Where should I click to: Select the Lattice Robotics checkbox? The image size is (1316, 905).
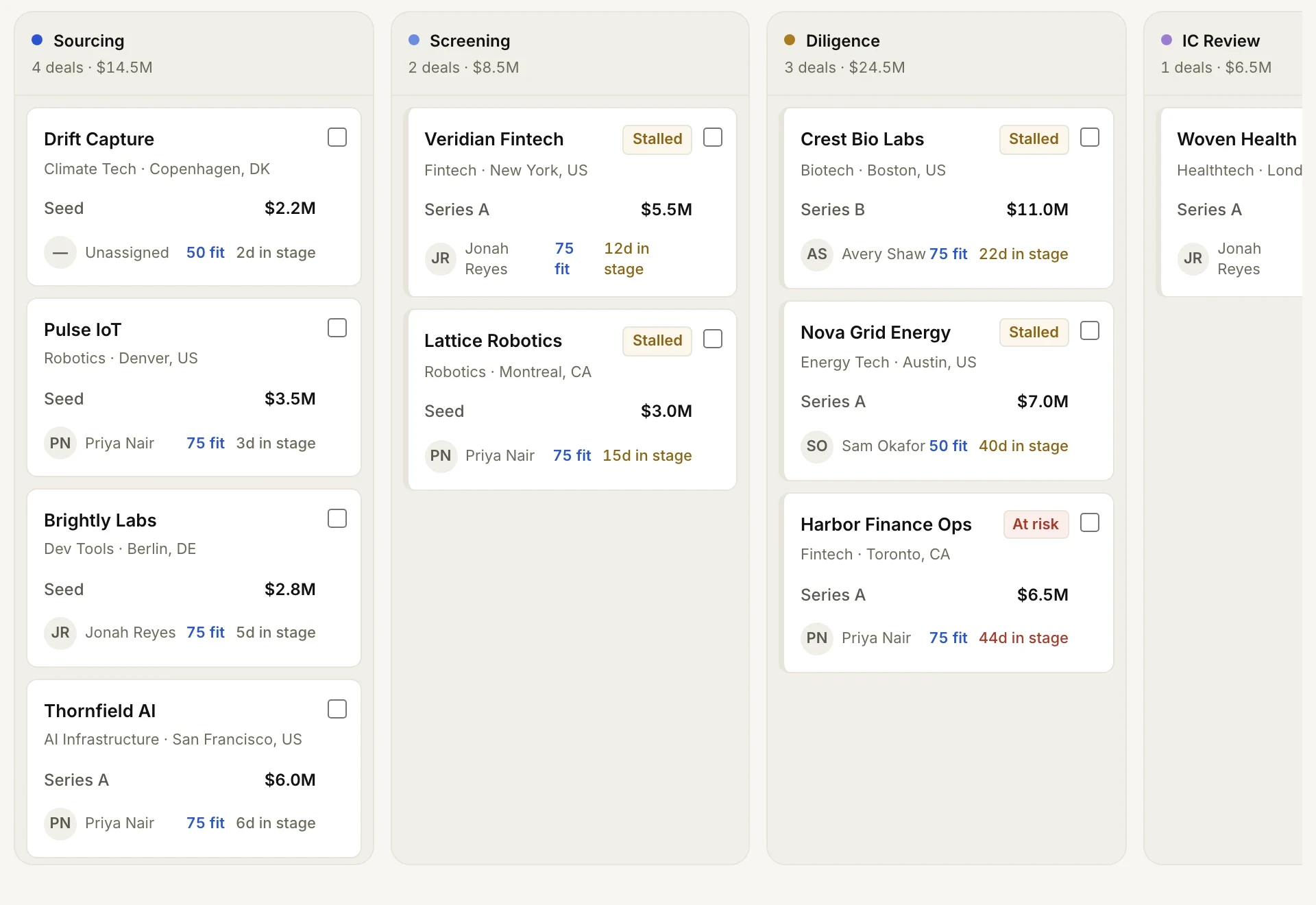pyautogui.click(x=713, y=339)
